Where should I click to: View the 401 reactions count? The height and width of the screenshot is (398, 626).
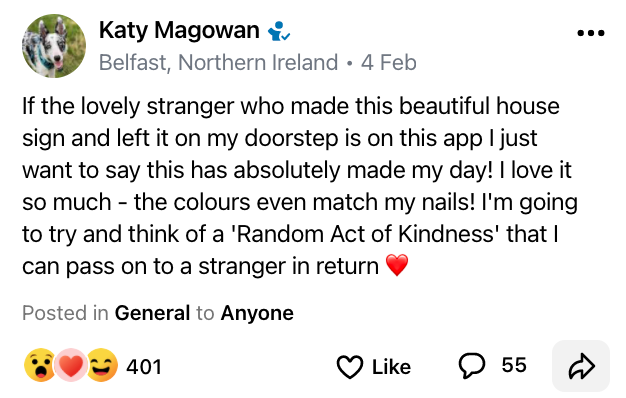(x=144, y=366)
